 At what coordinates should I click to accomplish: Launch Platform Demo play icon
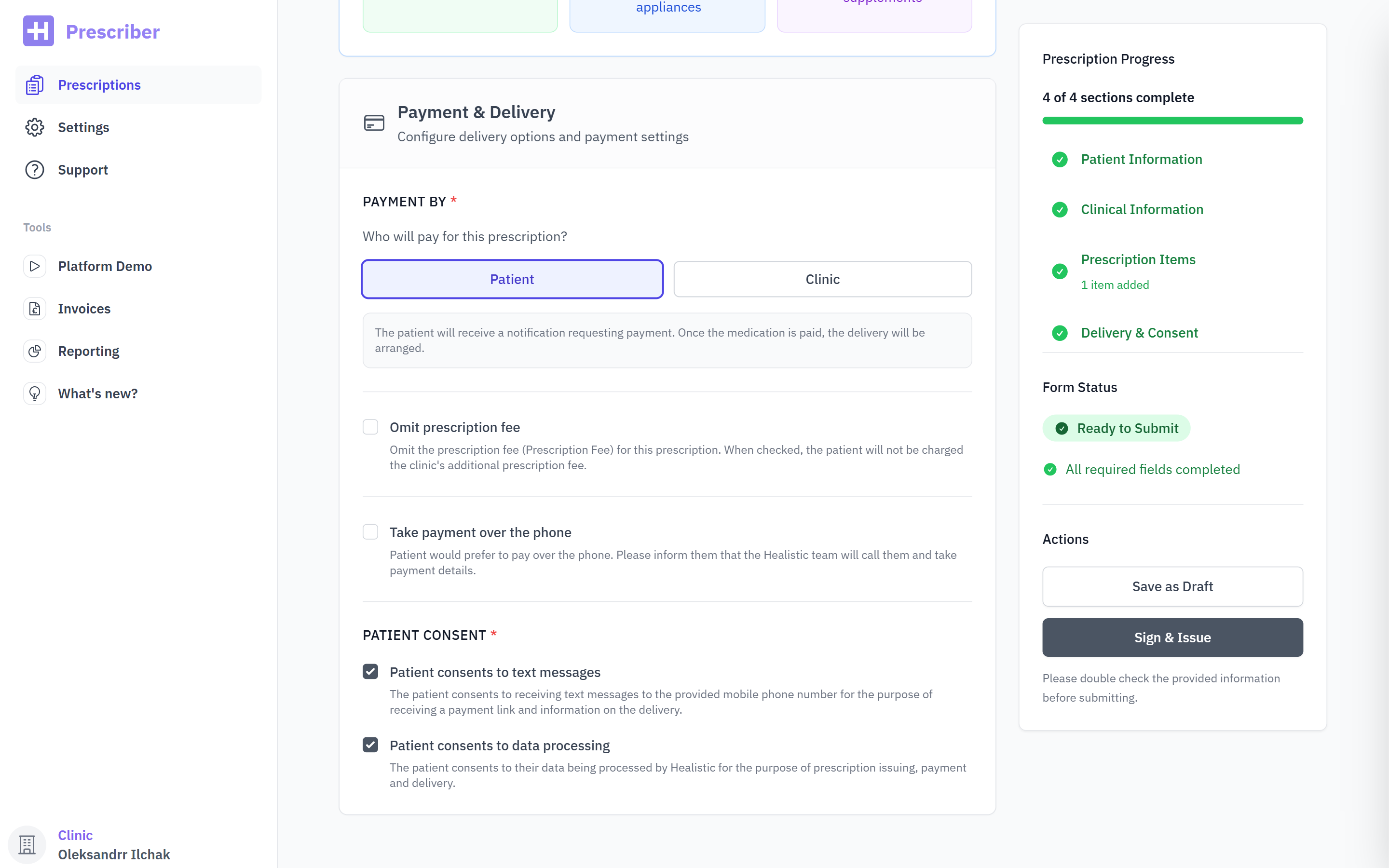click(x=34, y=266)
